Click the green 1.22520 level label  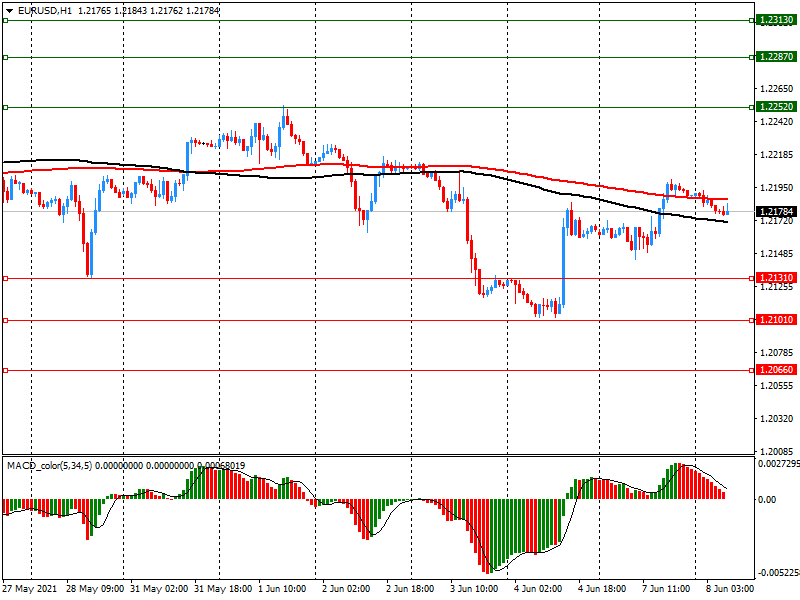coord(775,107)
